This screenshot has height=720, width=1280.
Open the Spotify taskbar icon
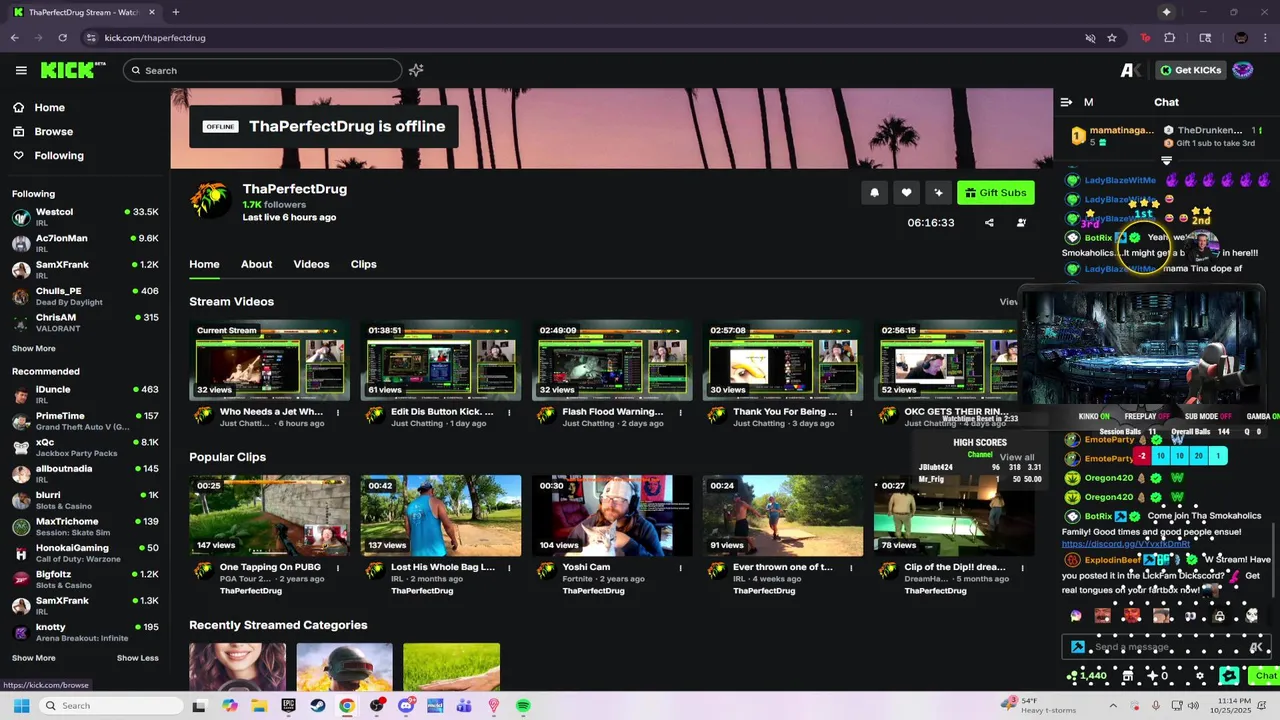pos(523,706)
